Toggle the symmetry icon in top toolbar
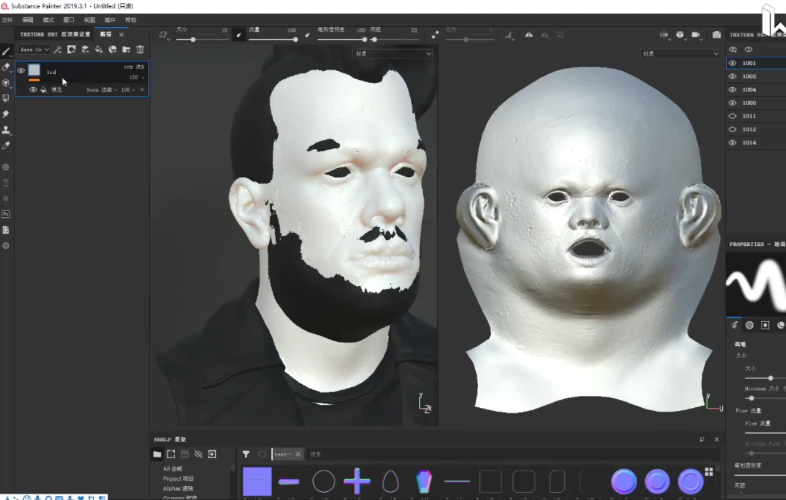786x500 pixels. coord(529,35)
